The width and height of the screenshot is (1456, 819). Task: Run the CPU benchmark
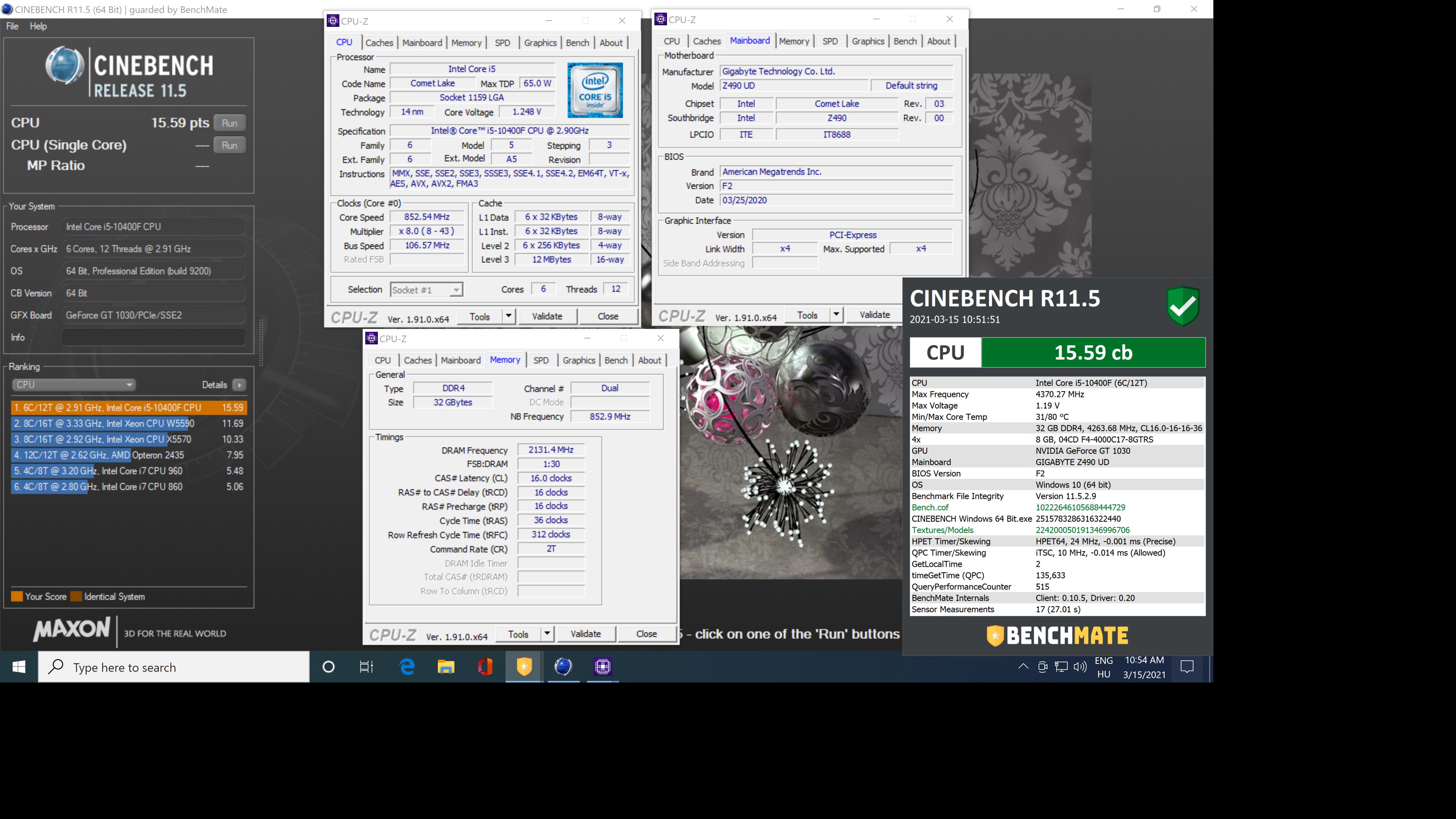click(x=229, y=123)
